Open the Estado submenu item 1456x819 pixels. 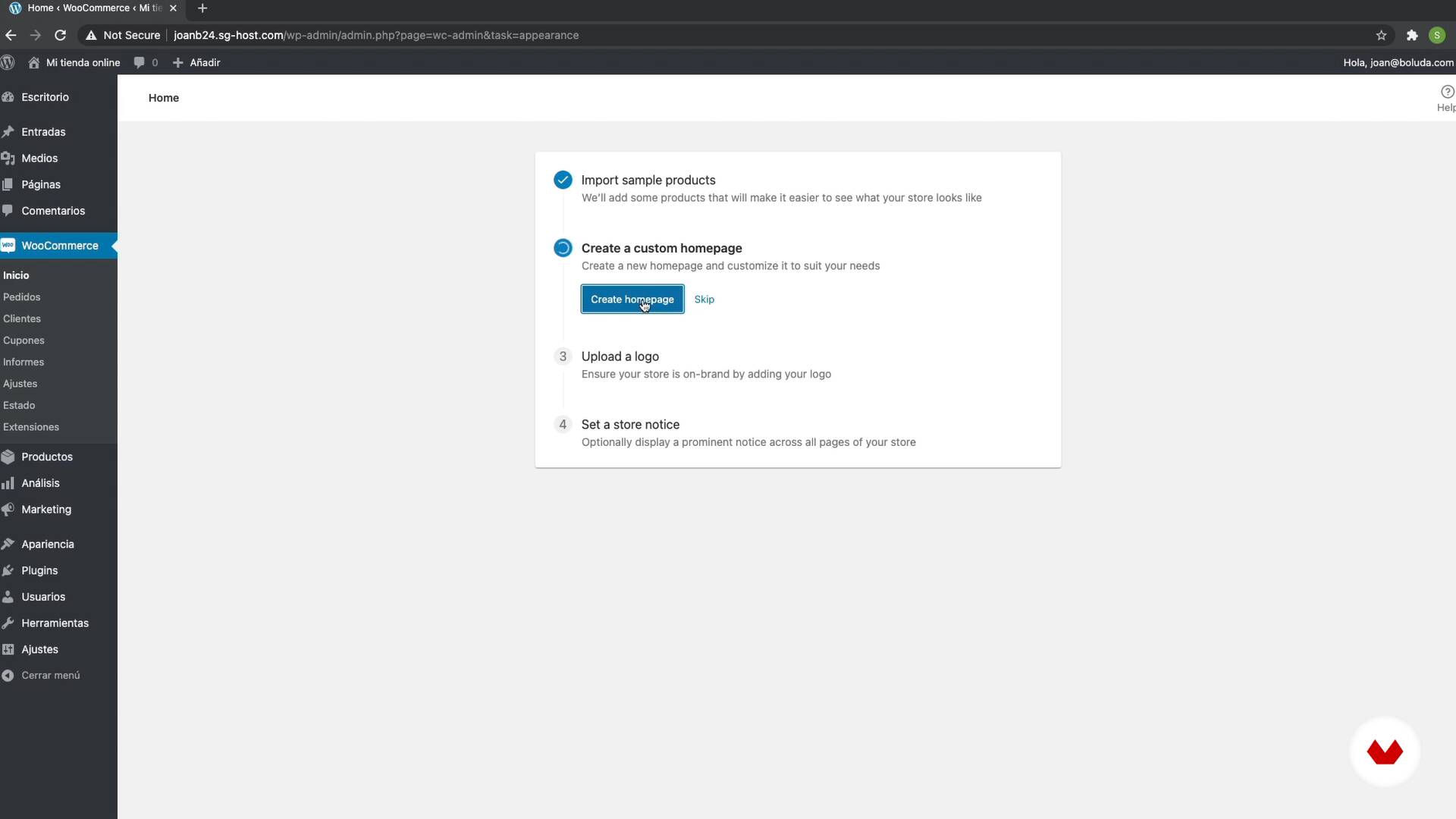(19, 405)
